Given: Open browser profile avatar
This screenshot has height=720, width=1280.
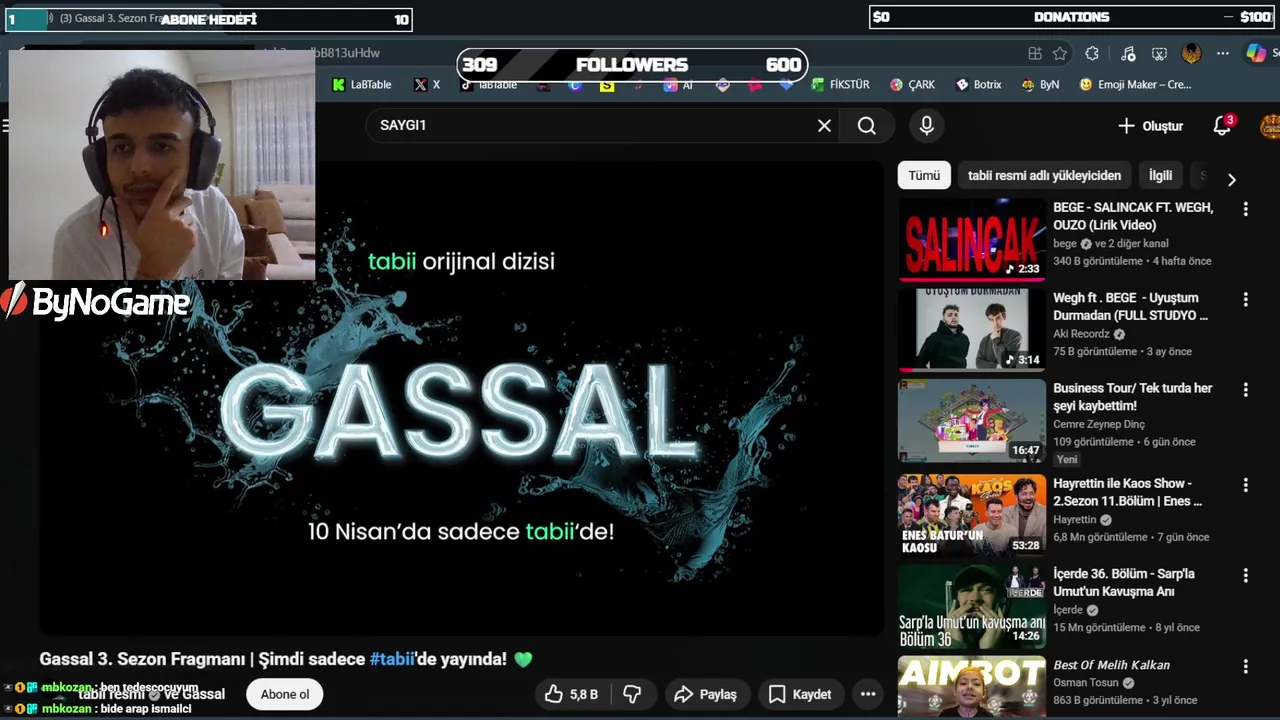Looking at the screenshot, I should pos(1191,53).
